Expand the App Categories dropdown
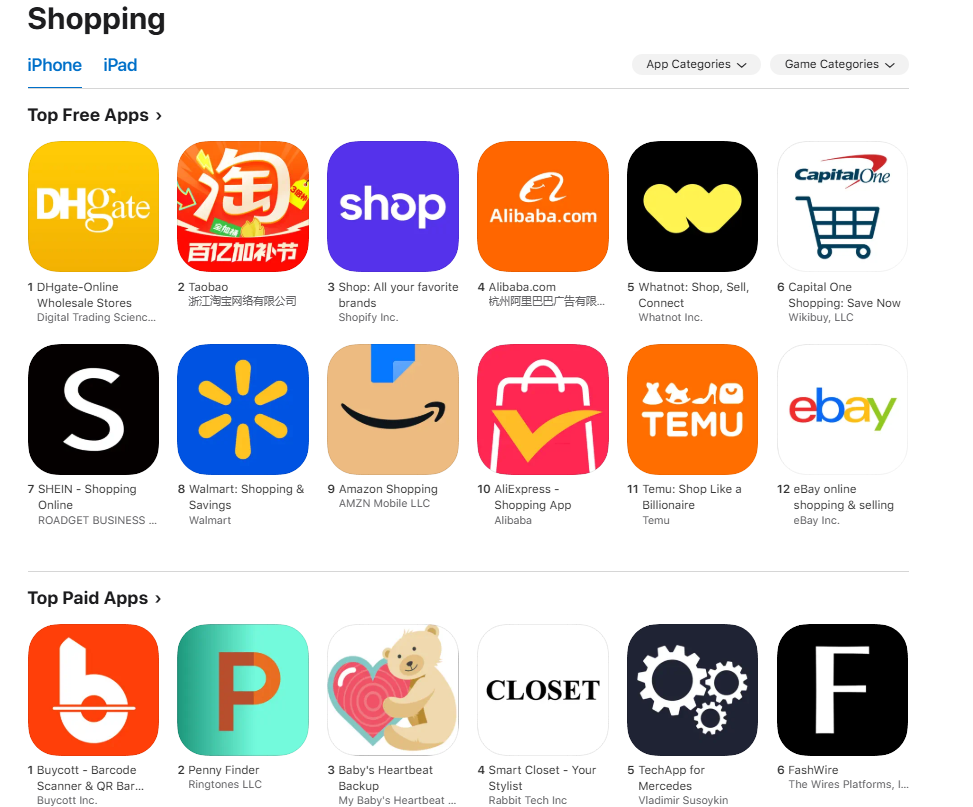 click(696, 65)
